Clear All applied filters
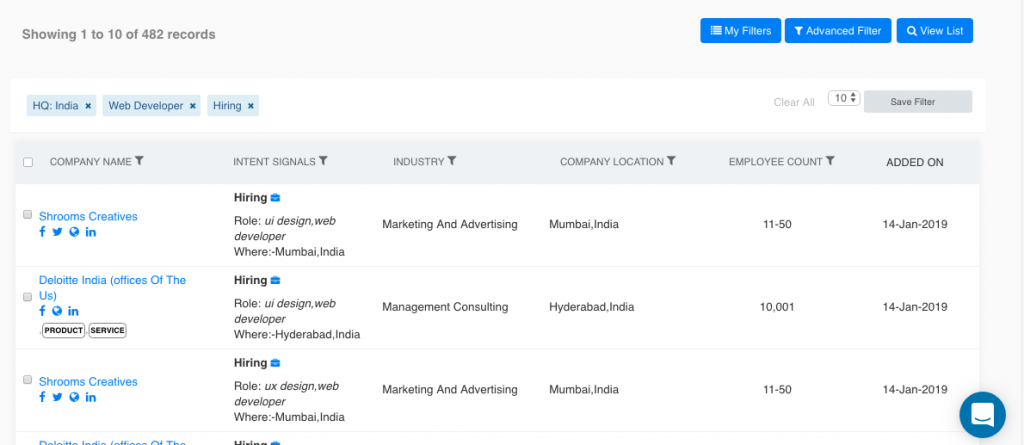Image resolution: width=1024 pixels, height=445 pixels. (794, 102)
